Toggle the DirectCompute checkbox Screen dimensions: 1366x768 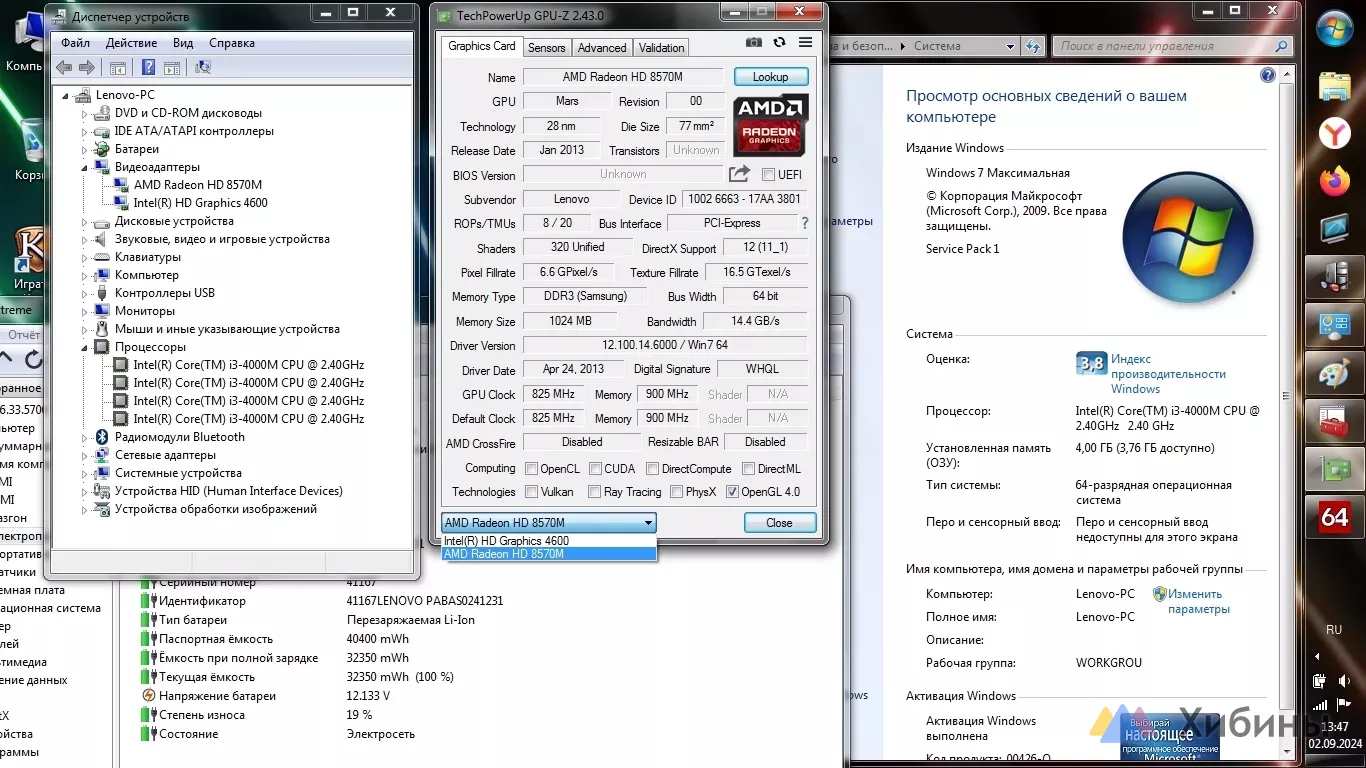coord(652,469)
